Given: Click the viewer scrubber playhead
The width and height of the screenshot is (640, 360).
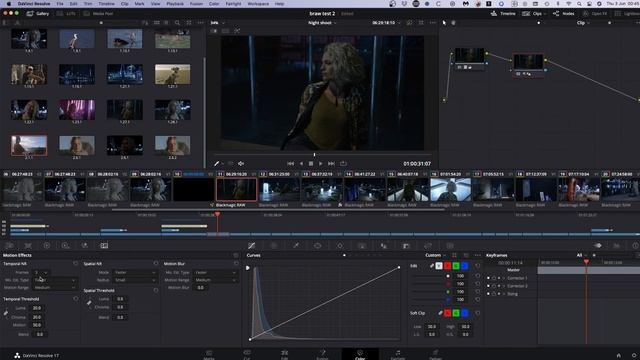Looking at the screenshot, I should click(314, 155).
